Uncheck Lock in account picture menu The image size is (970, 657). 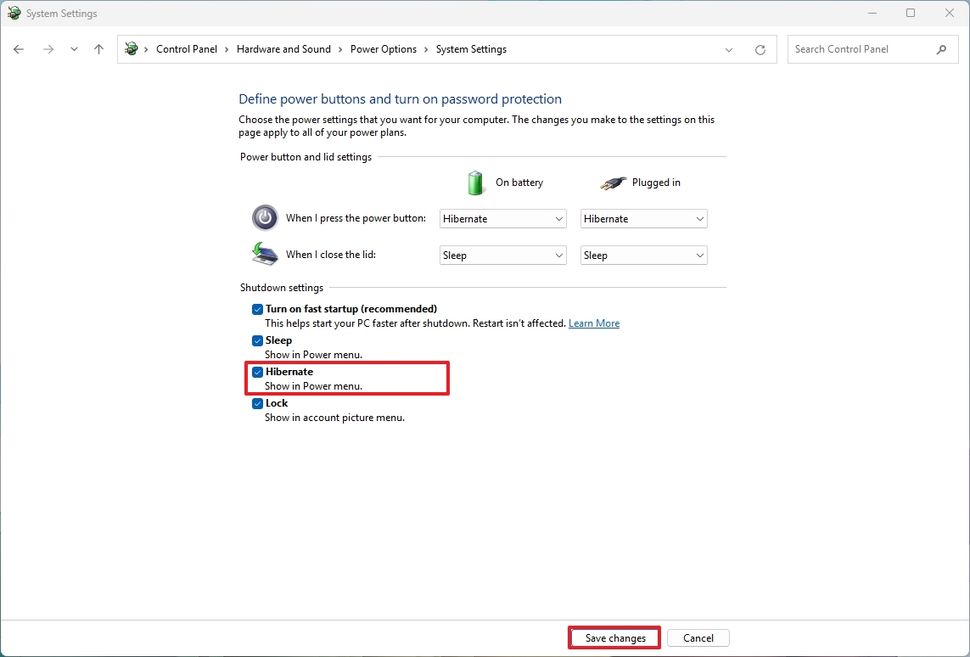(257, 403)
